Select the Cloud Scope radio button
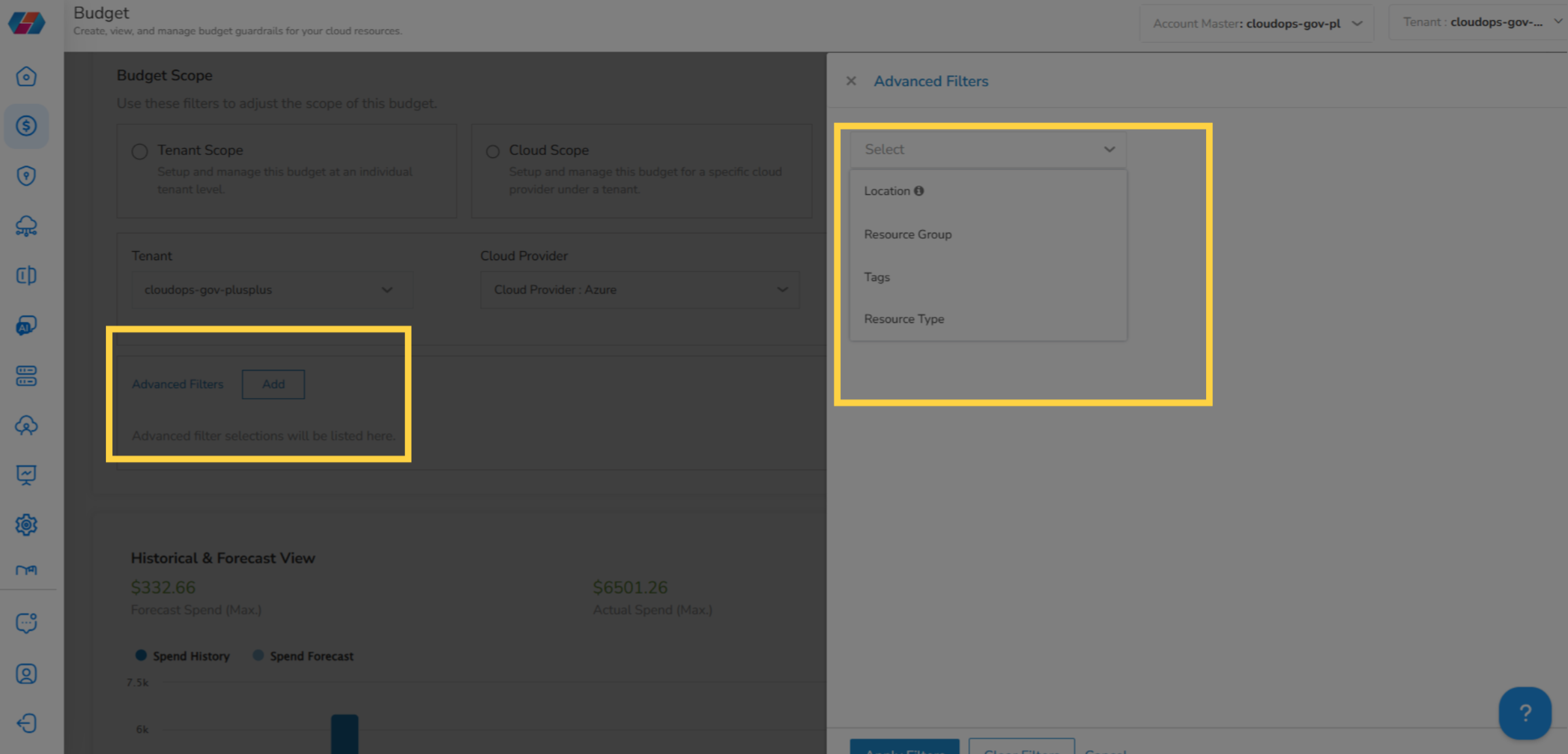1568x754 pixels. tap(493, 152)
